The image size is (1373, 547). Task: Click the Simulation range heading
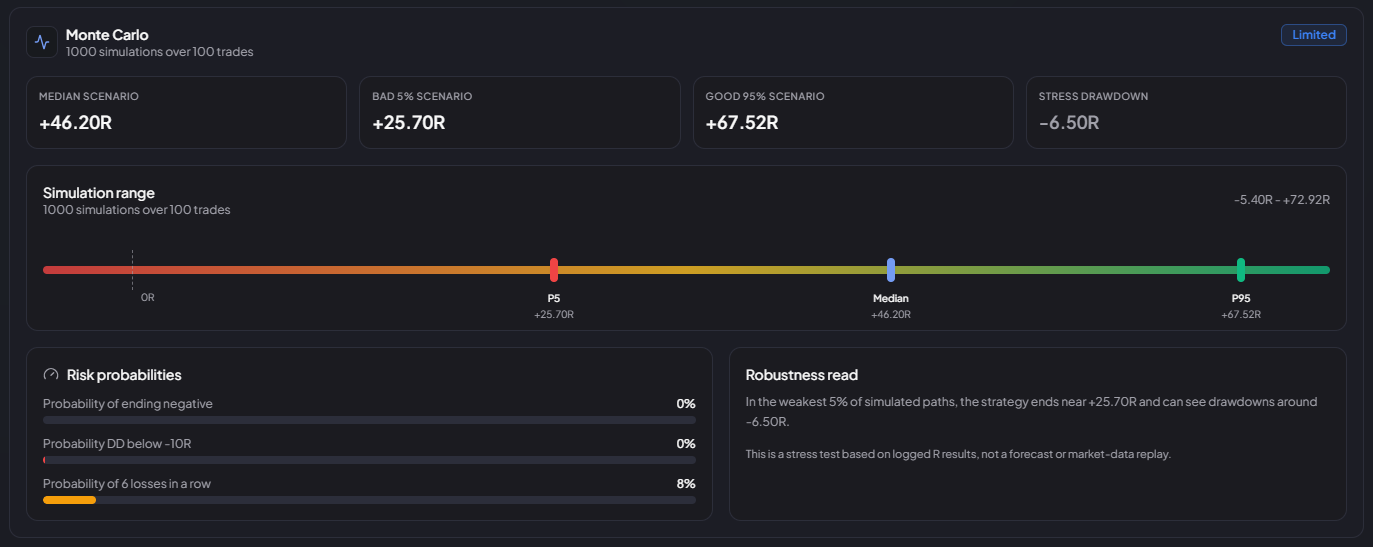pos(99,193)
